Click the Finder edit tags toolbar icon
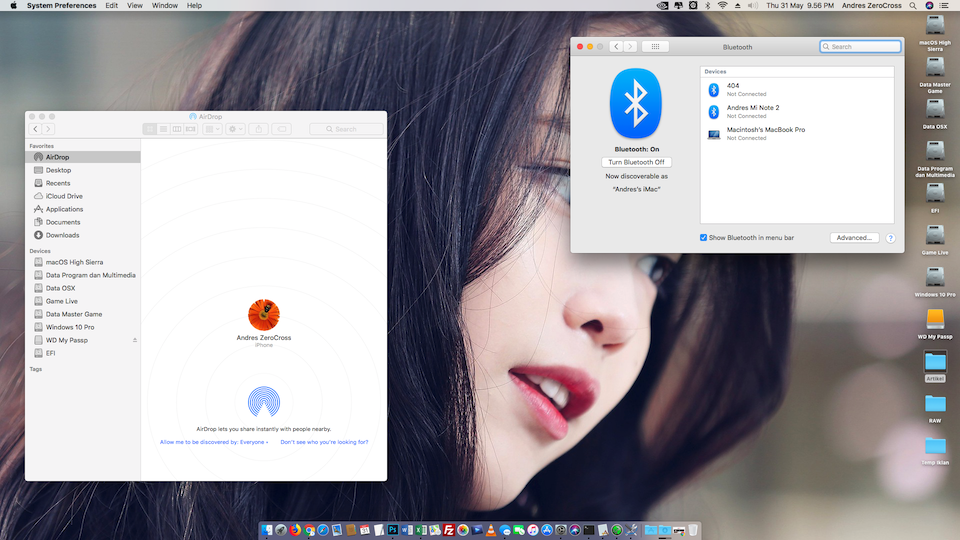Screen dimensions: 960x540 point(282,129)
